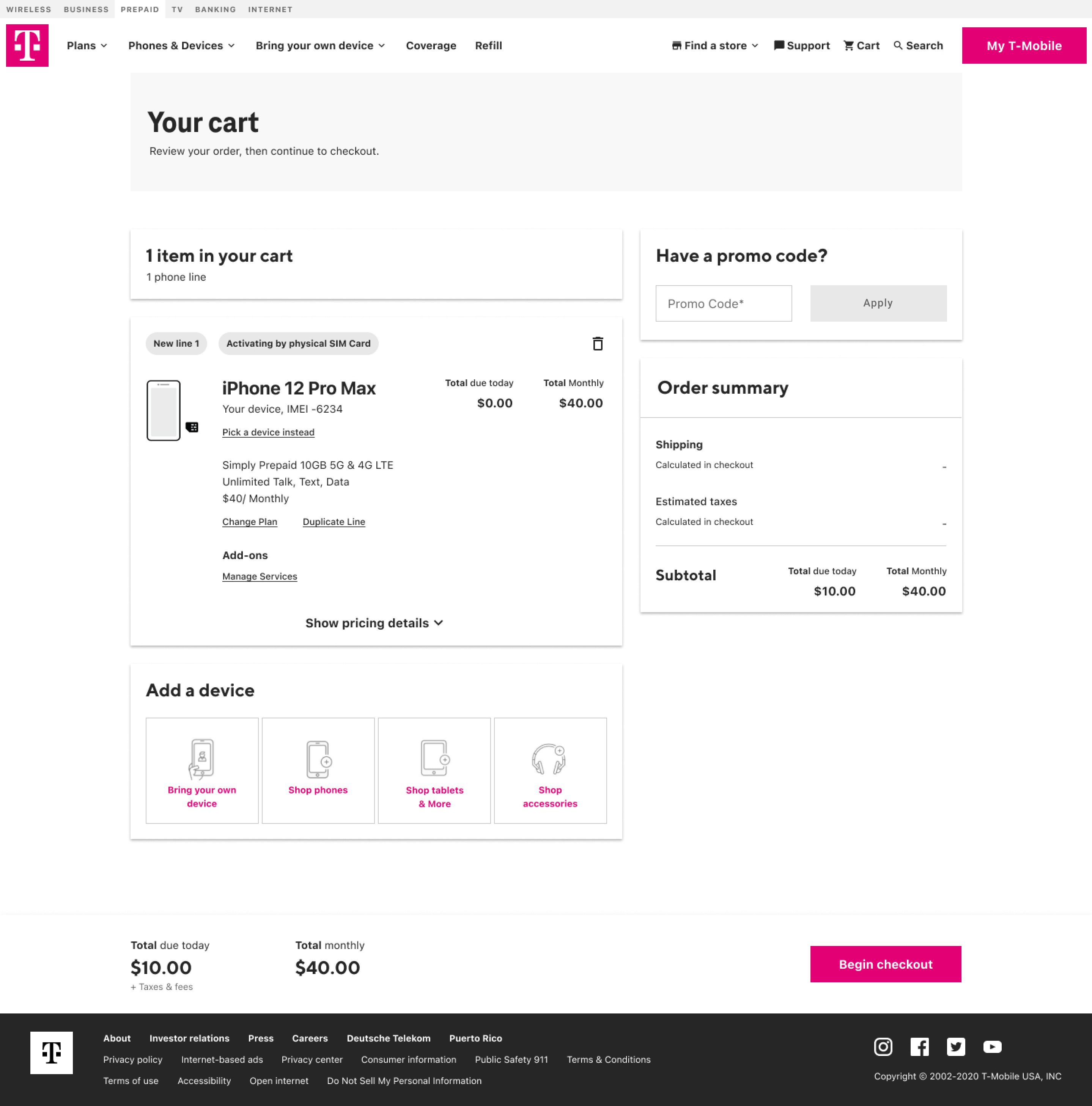Click the T-Mobile logo in header
This screenshot has height=1106, width=1092.
tap(27, 45)
